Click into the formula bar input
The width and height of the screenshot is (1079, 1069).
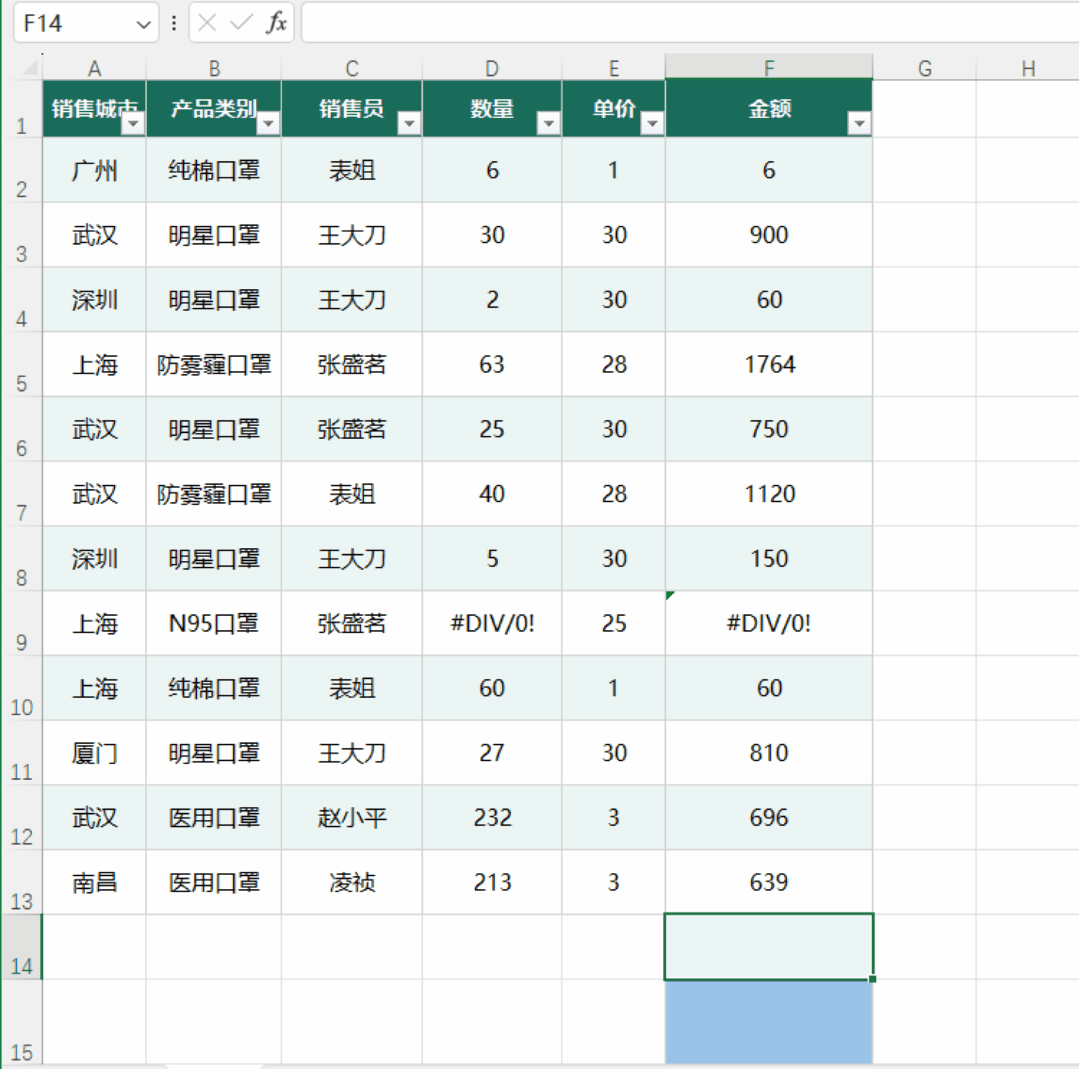point(690,23)
